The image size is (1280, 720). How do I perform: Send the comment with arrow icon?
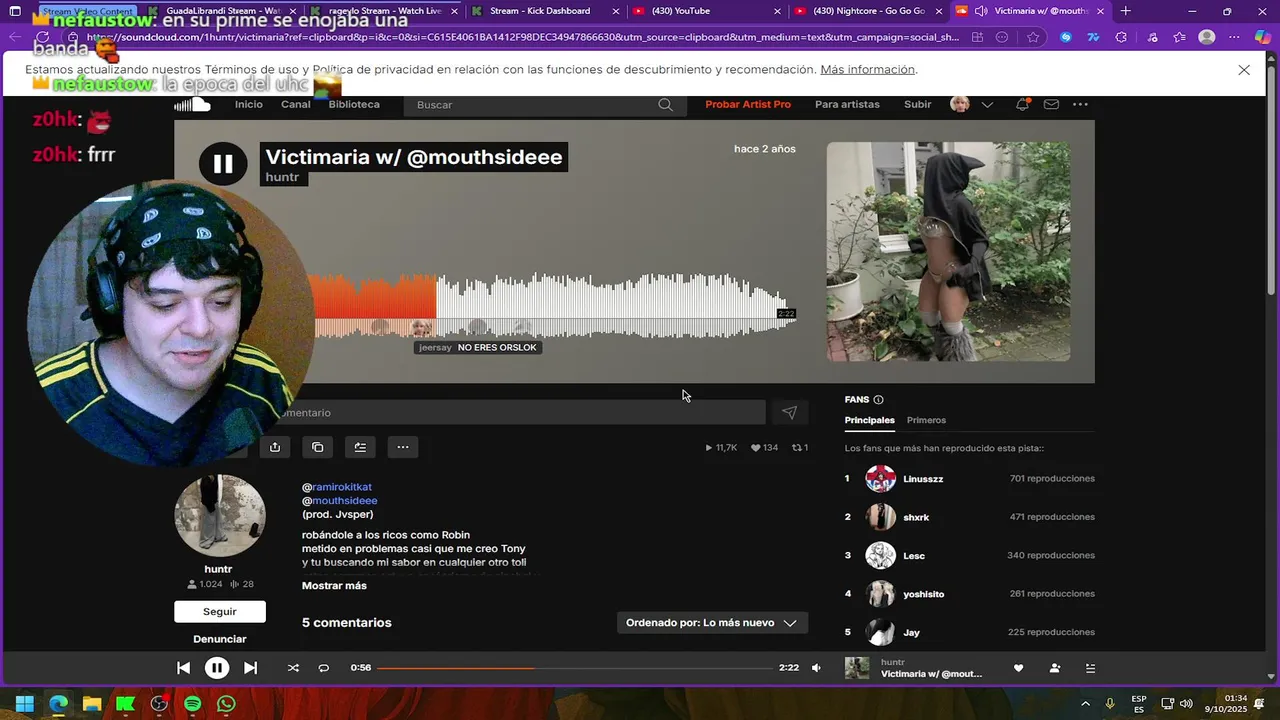(x=789, y=412)
